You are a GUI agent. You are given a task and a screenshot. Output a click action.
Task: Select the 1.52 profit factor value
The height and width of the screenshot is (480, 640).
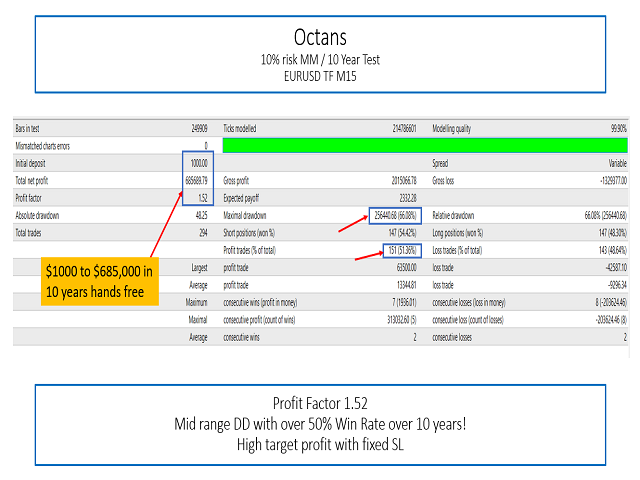coord(203,198)
